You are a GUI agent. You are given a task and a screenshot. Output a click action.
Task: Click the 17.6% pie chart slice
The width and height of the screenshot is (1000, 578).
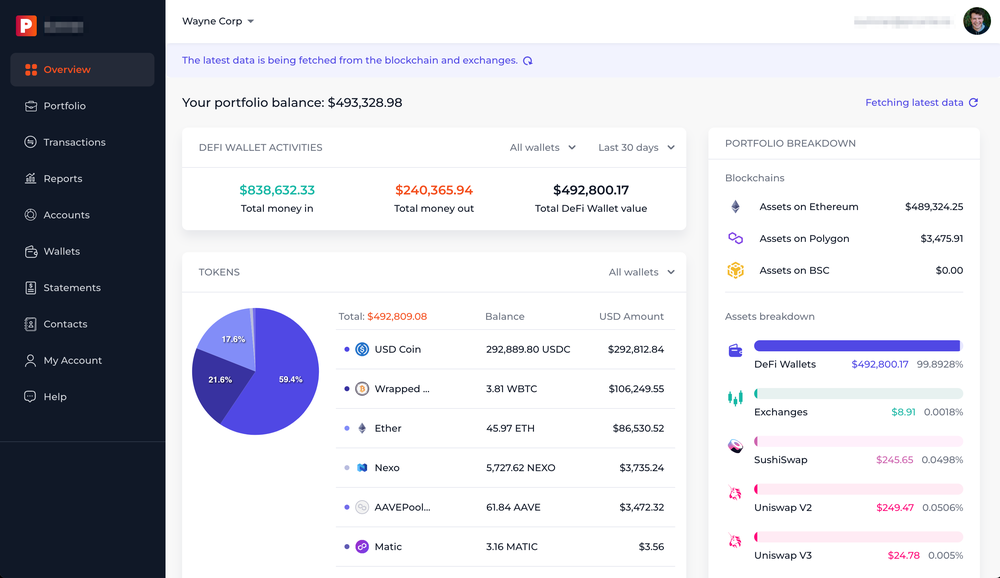coord(233,339)
